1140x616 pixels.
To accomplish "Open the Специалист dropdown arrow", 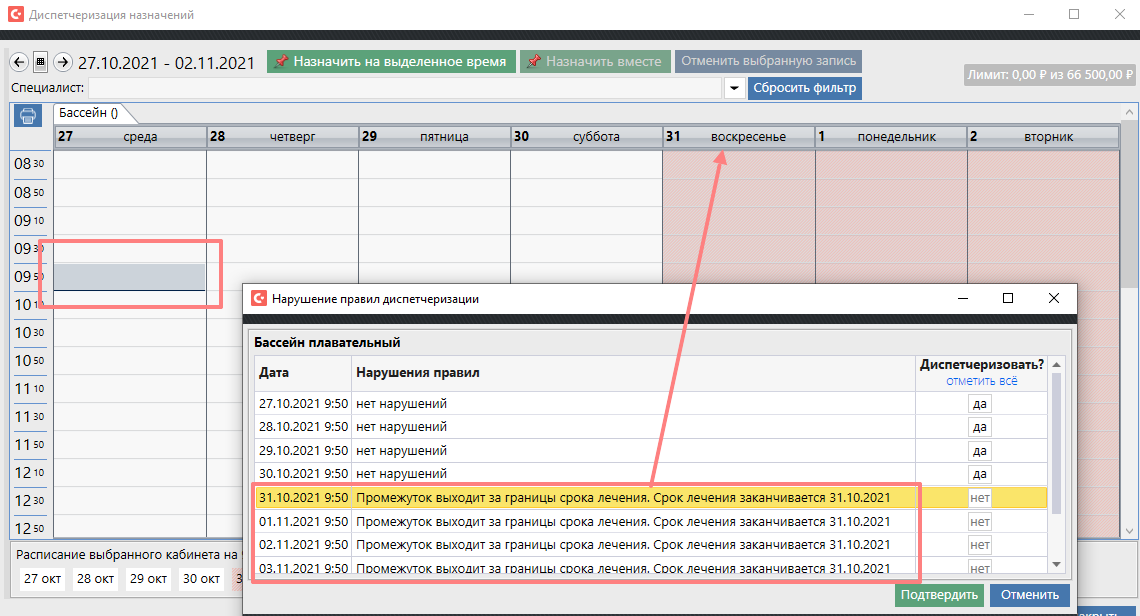I will [x=734, y=88].
